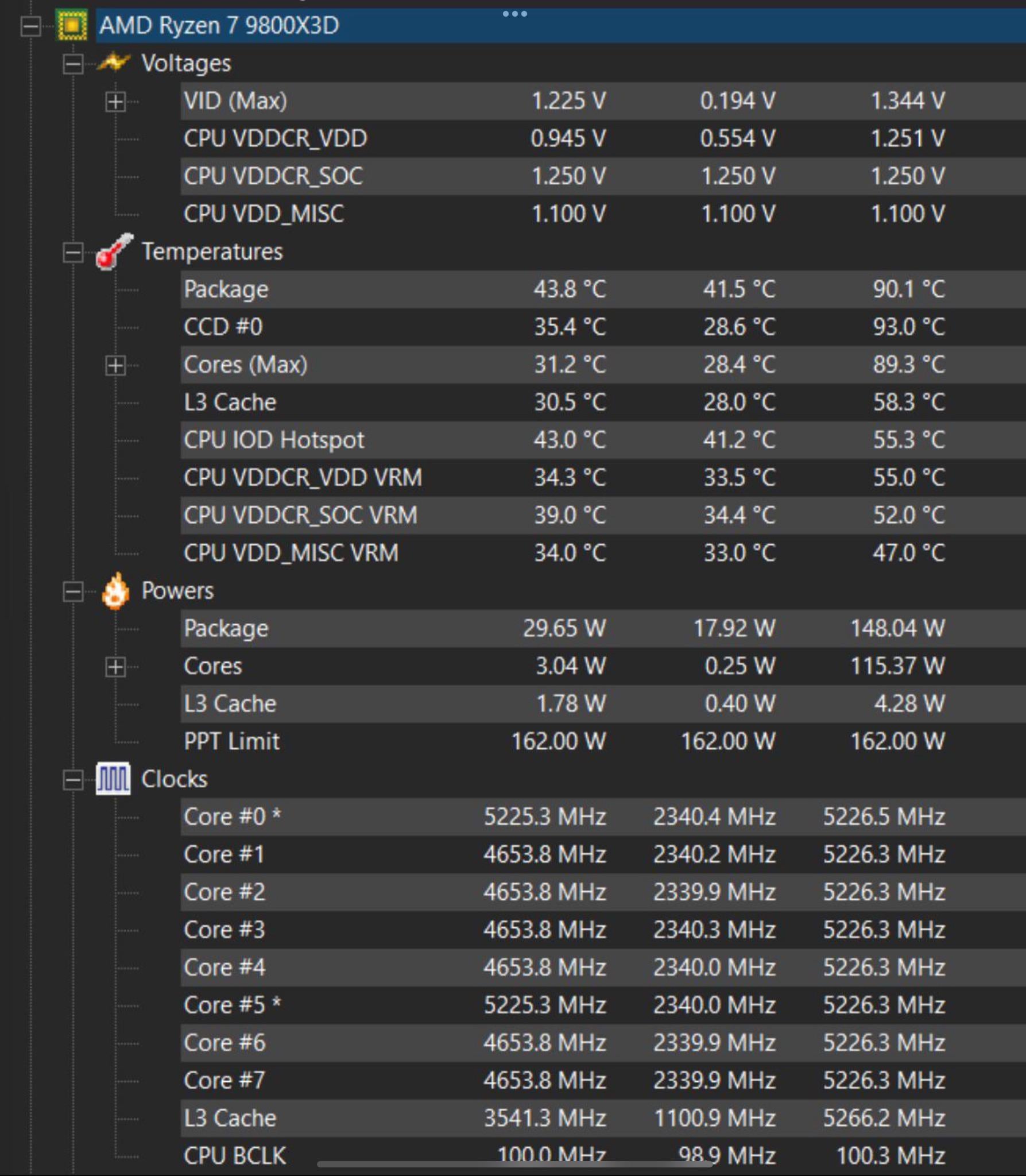Select the Temperatures group label
Viewport: 1026px width, 1176px height.
(212, 252)
